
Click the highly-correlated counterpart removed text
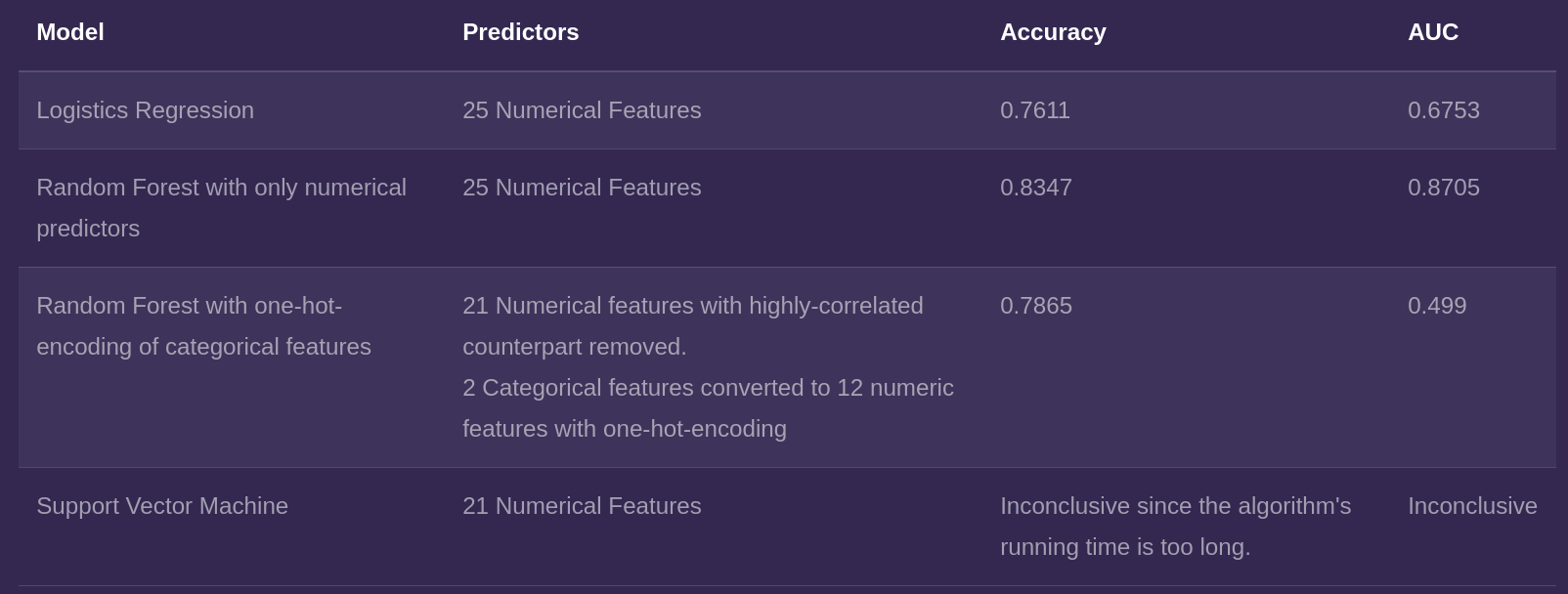click(693, 326)
